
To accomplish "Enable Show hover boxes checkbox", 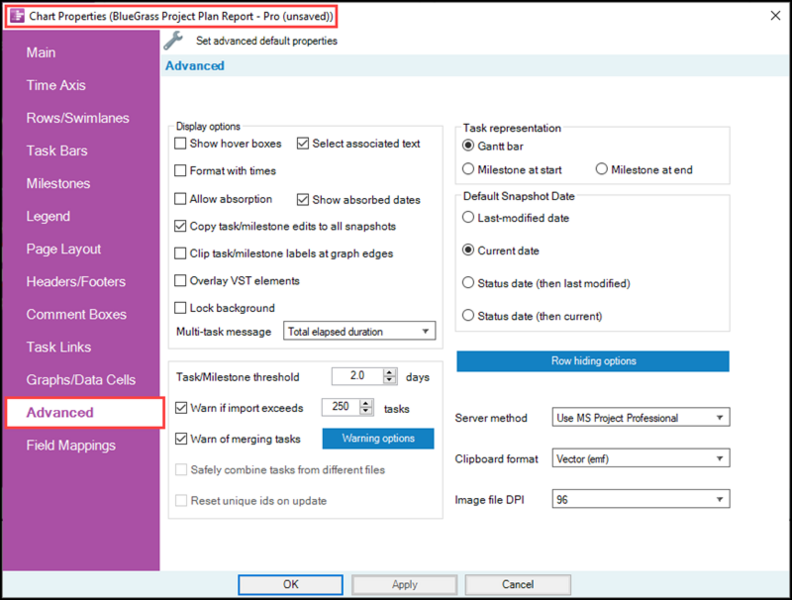I will (180, 143).
